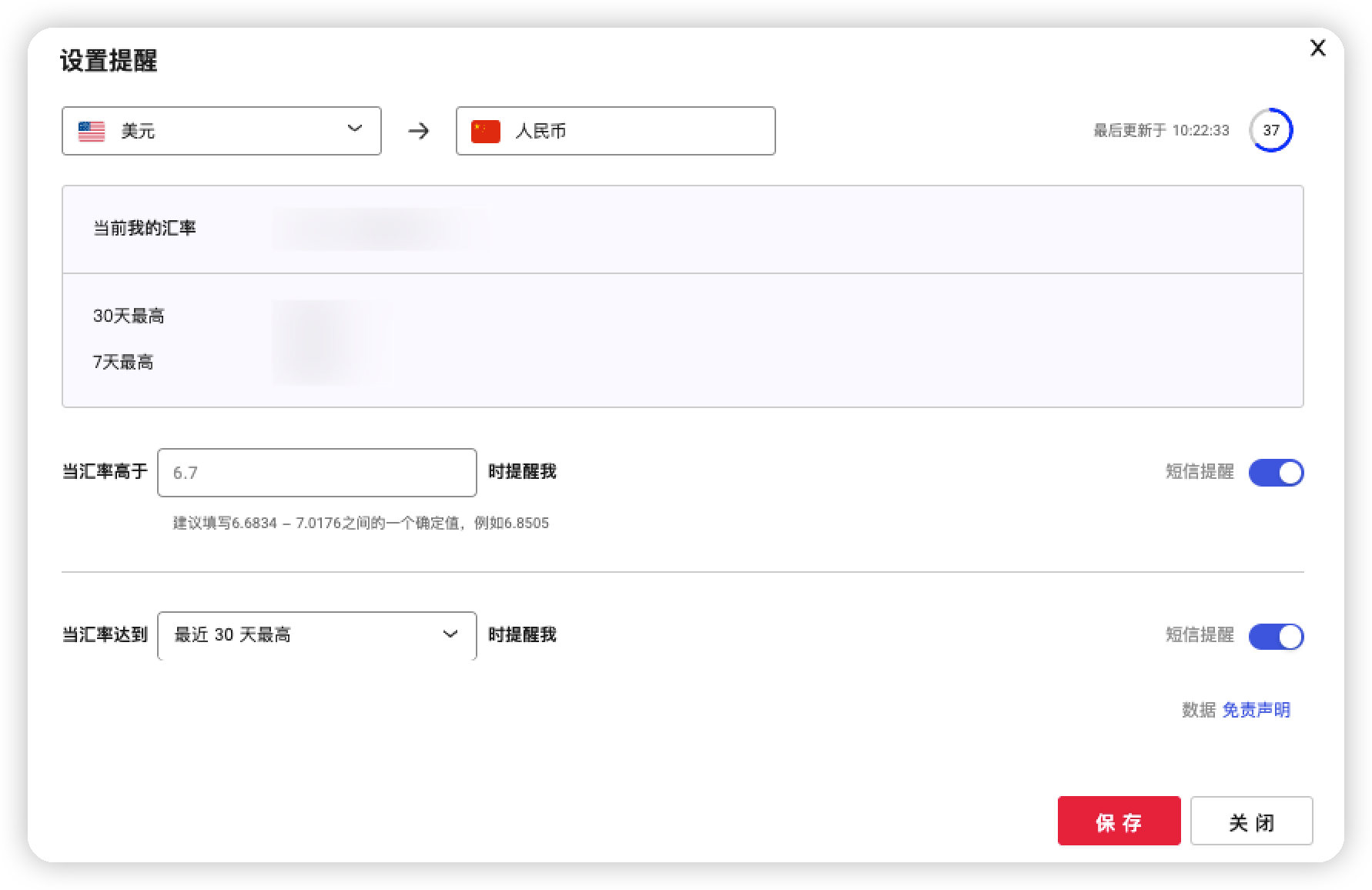
Task: Click the circular refresh countdown timer
Action: [1270, 130]
